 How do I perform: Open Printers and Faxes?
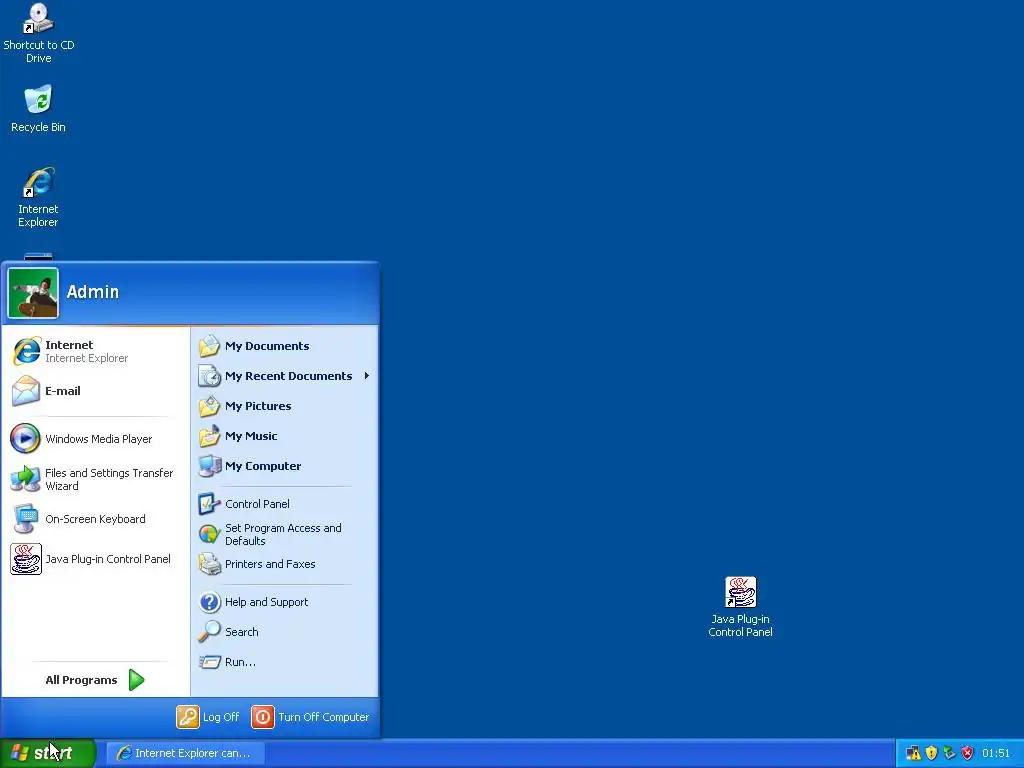tap(284, 564)
